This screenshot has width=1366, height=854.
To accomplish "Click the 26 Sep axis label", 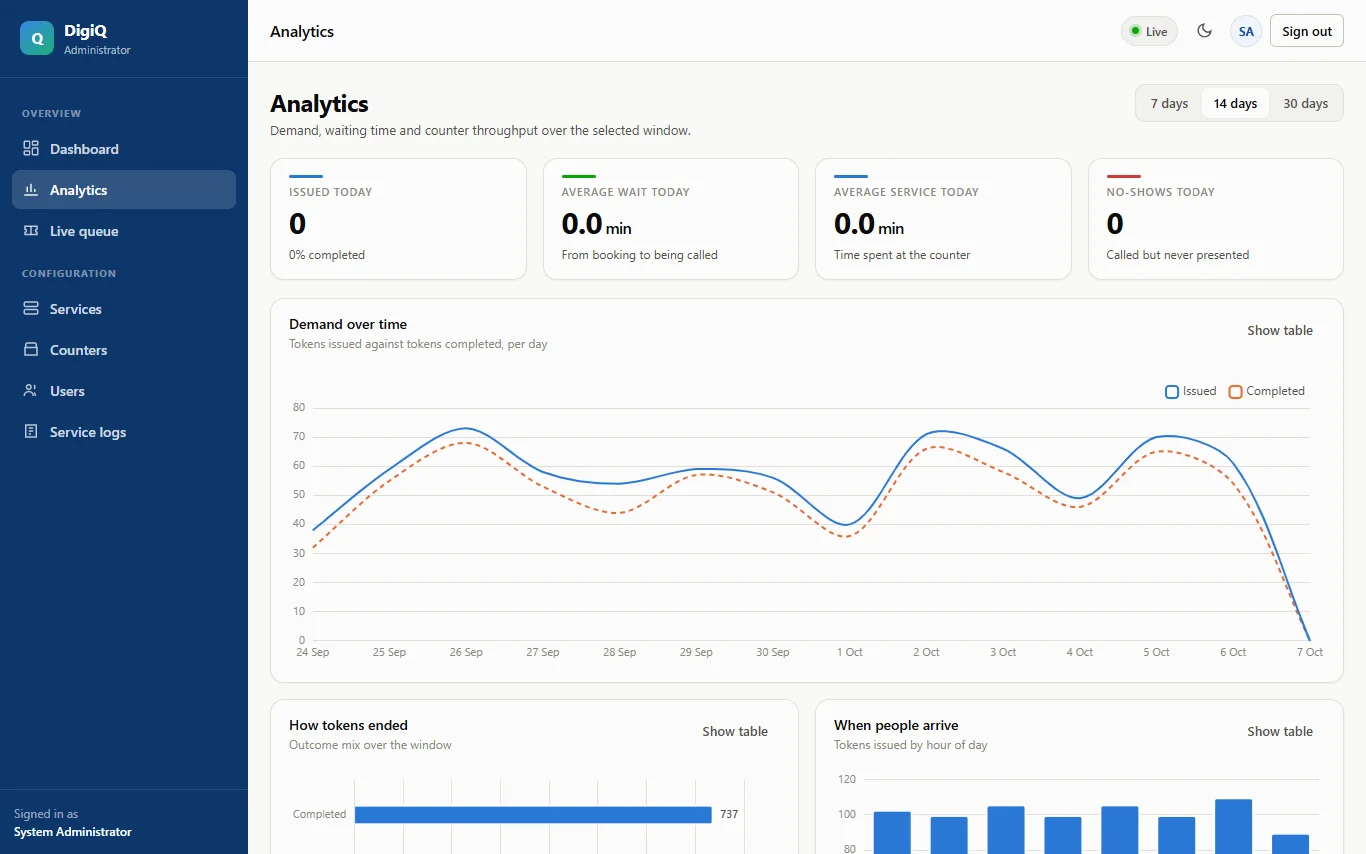I will pyautogui.click(x=466, y=652).
